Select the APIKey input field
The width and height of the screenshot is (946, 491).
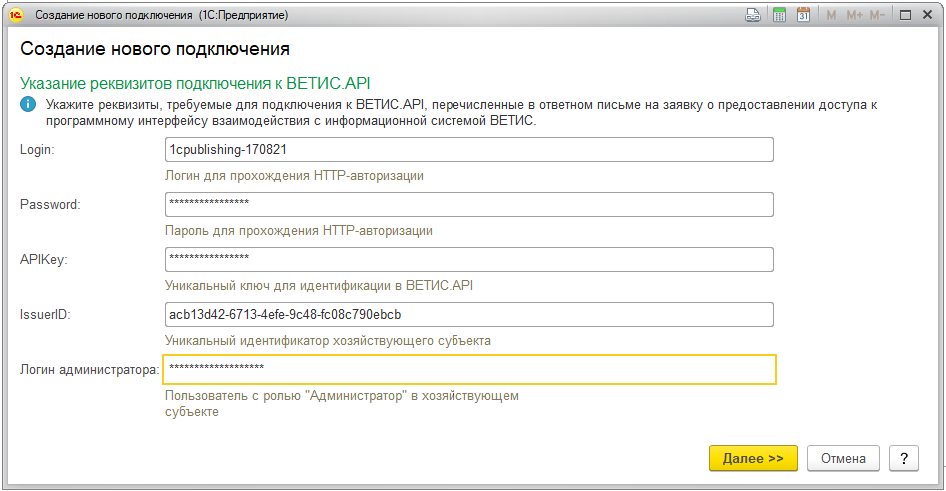[469, 259]
